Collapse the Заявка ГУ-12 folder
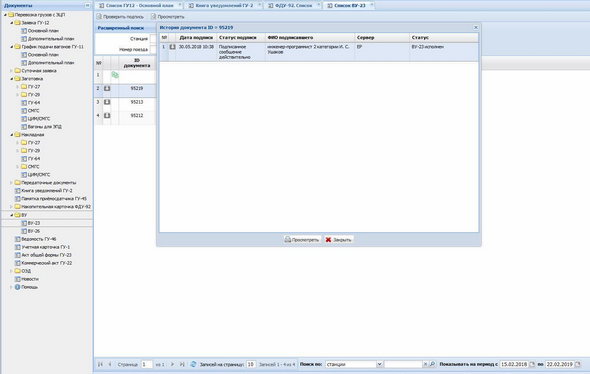This screenshot has height=374, width=590. [x=11, y=23]
